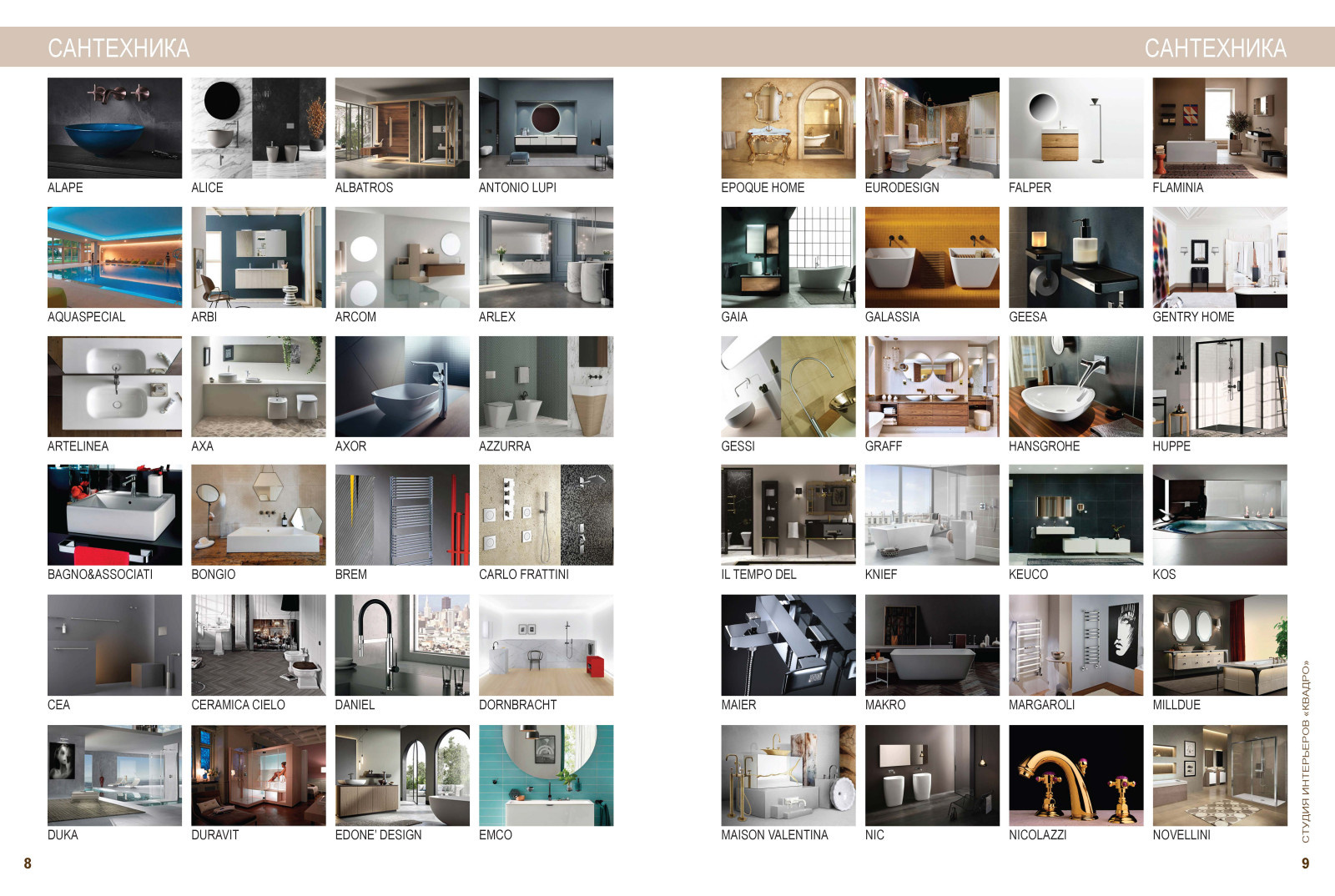The height and width of the screenshot is (896, 1335).
Task: Select the MAIER chrome mixer thumbnail
Action: [x=788, y=645]
